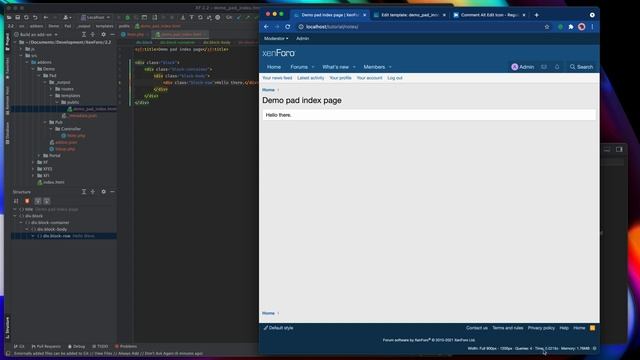Open the 'Build an add-on' scope dropdown

36,35
